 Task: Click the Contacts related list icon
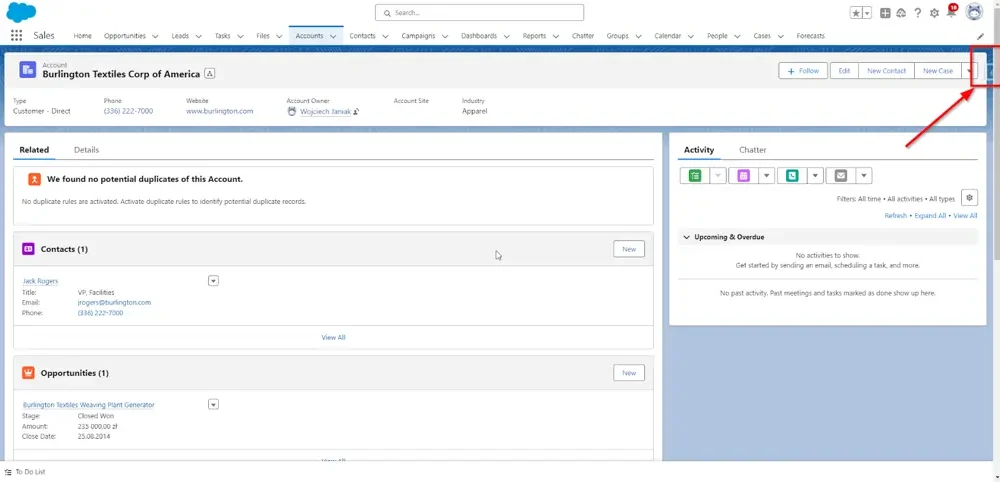pos(28,249)
